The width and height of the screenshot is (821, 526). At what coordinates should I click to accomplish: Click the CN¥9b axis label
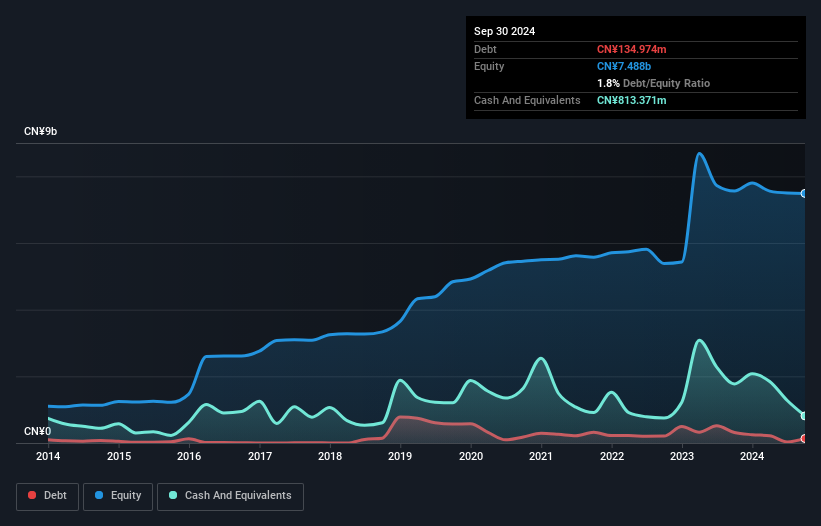pyautogui.click(x=40, y=131)
